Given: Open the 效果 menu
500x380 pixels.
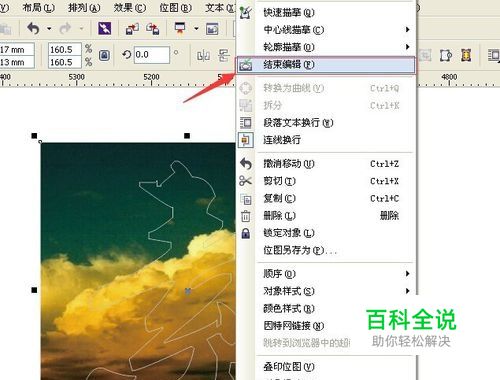Looking at the screenshot, I should 130,7.
